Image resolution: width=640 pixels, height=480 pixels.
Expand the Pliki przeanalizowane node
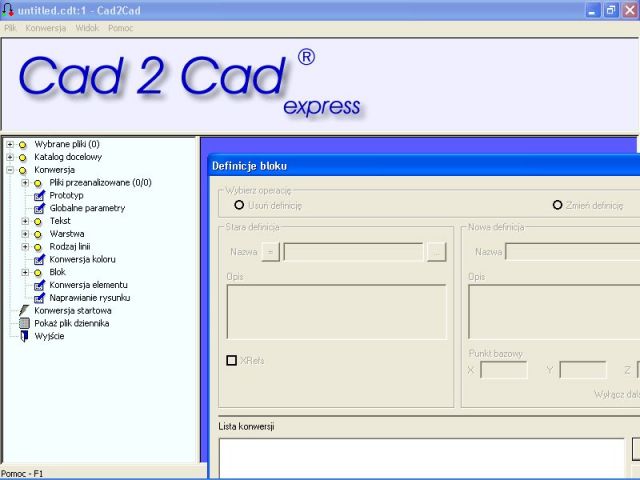(x=25, y=183)
